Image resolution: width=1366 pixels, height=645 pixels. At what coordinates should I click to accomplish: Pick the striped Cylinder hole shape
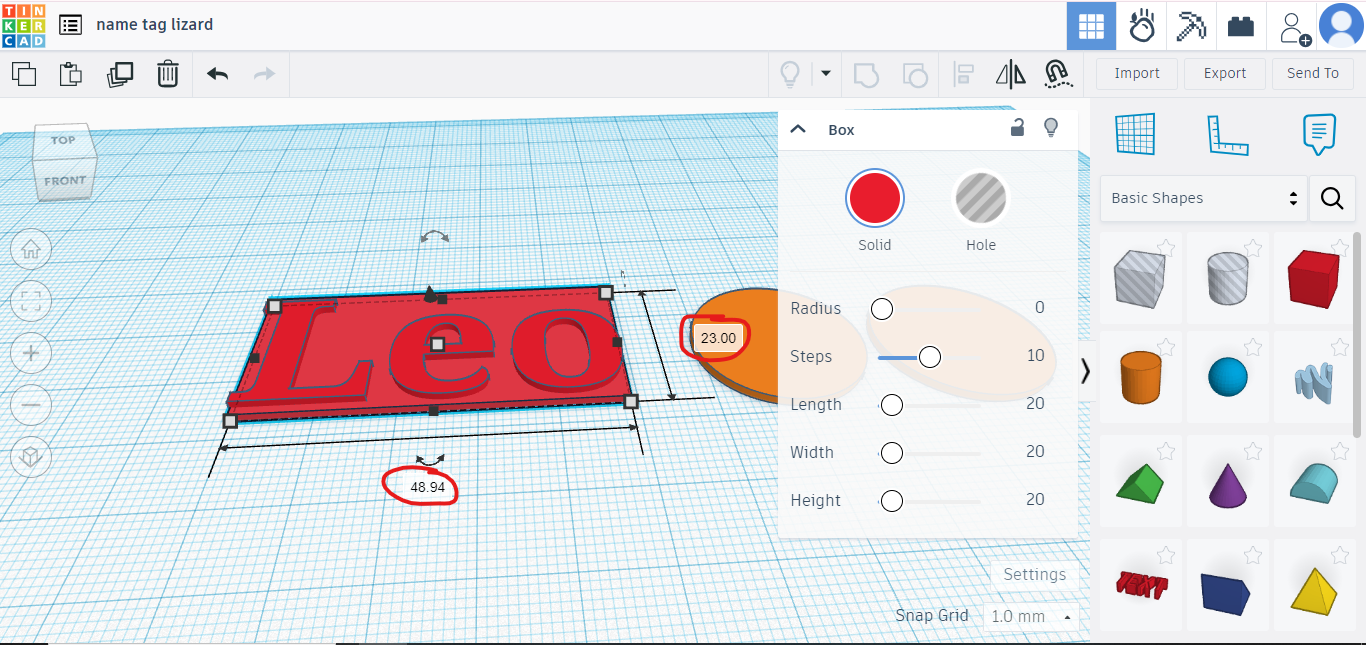(x=1228, y=278)
